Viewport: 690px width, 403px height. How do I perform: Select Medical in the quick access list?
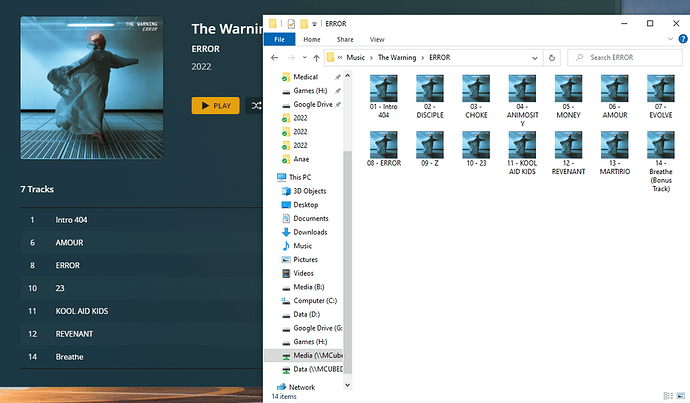pyautogui.click(x=306, y=77)
